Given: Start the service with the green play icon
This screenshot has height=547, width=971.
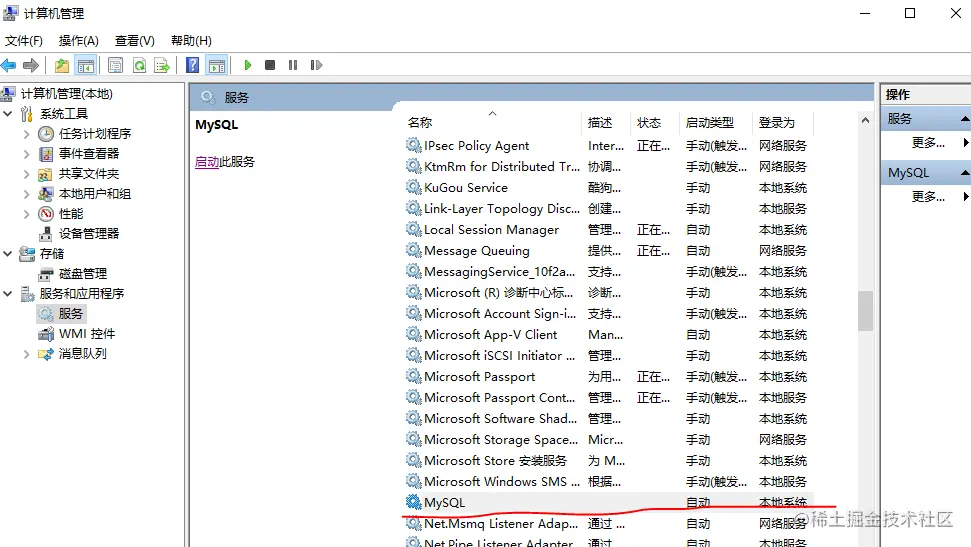Looking at the screenshot, I should click(248, 65).
